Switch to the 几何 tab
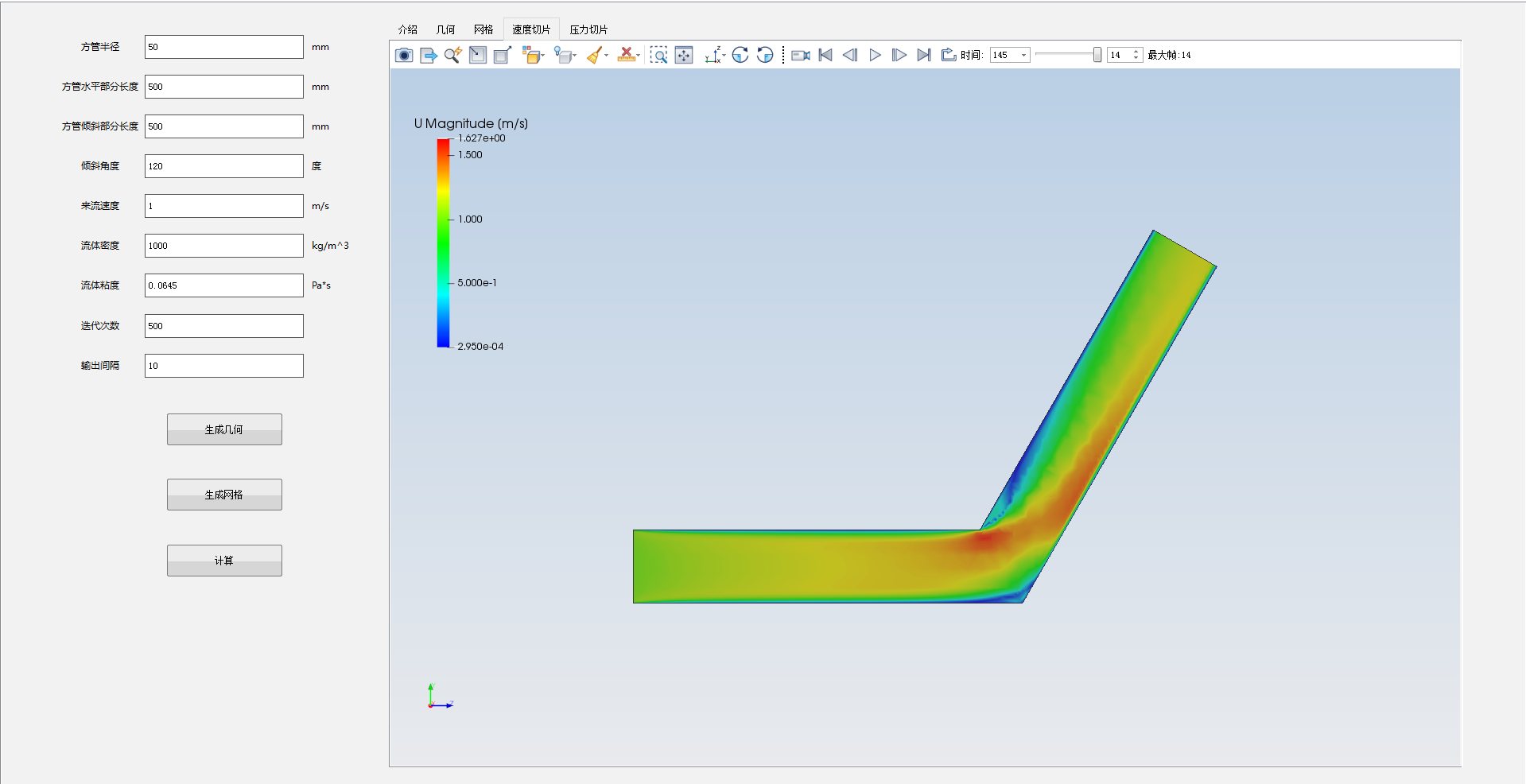 445,29
